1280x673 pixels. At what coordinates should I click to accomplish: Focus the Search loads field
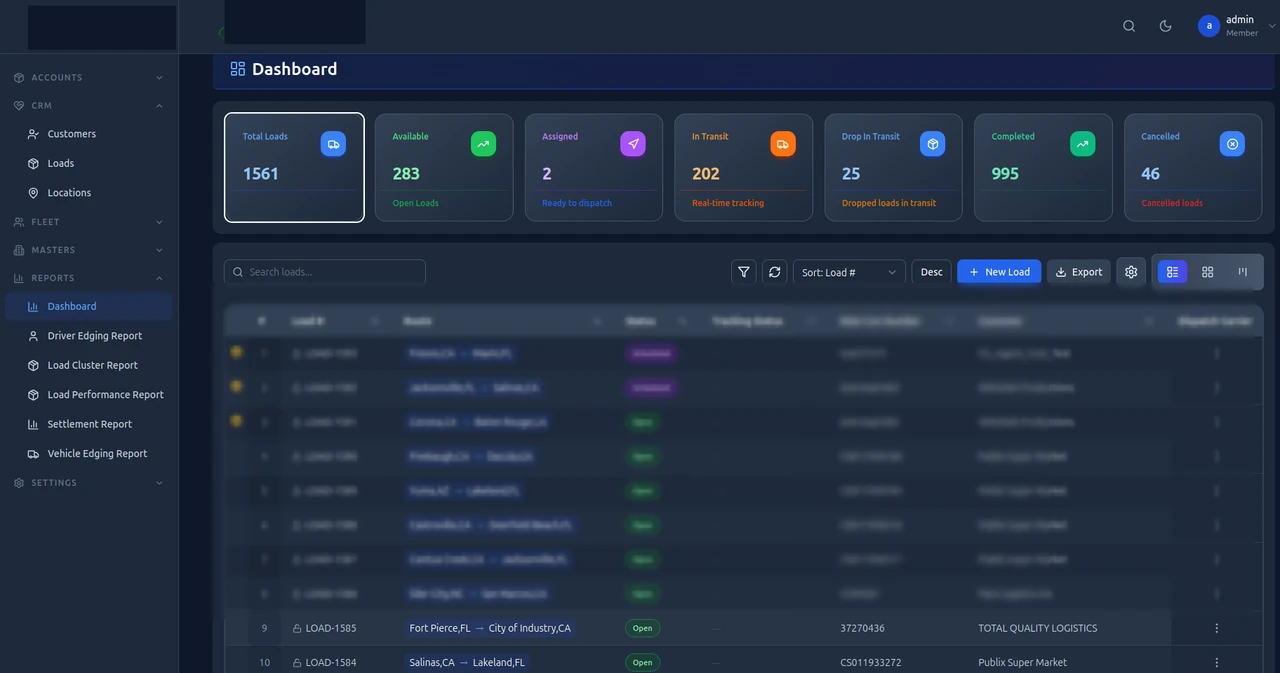325,272
